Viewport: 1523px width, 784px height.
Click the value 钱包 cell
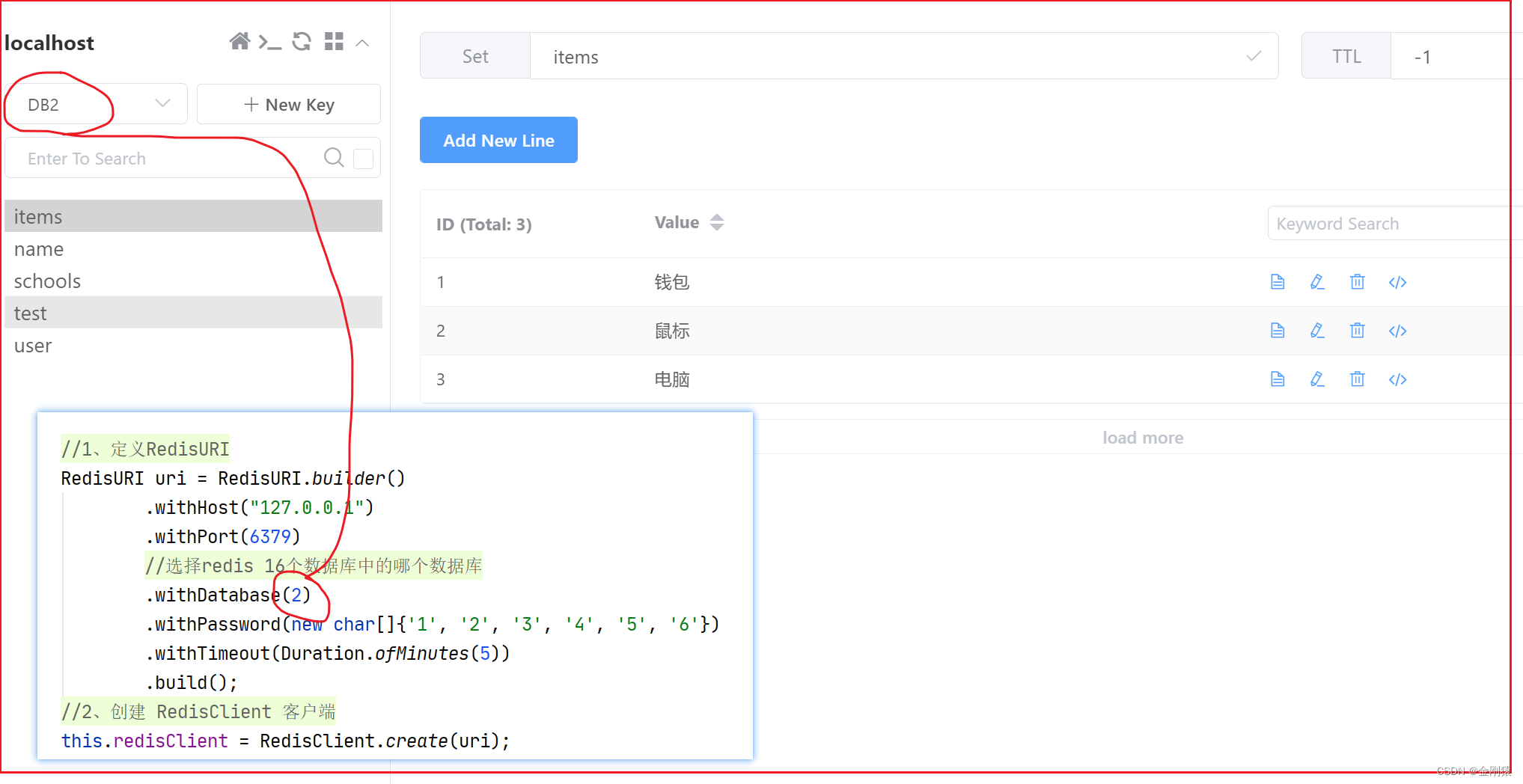click(672, 282)
